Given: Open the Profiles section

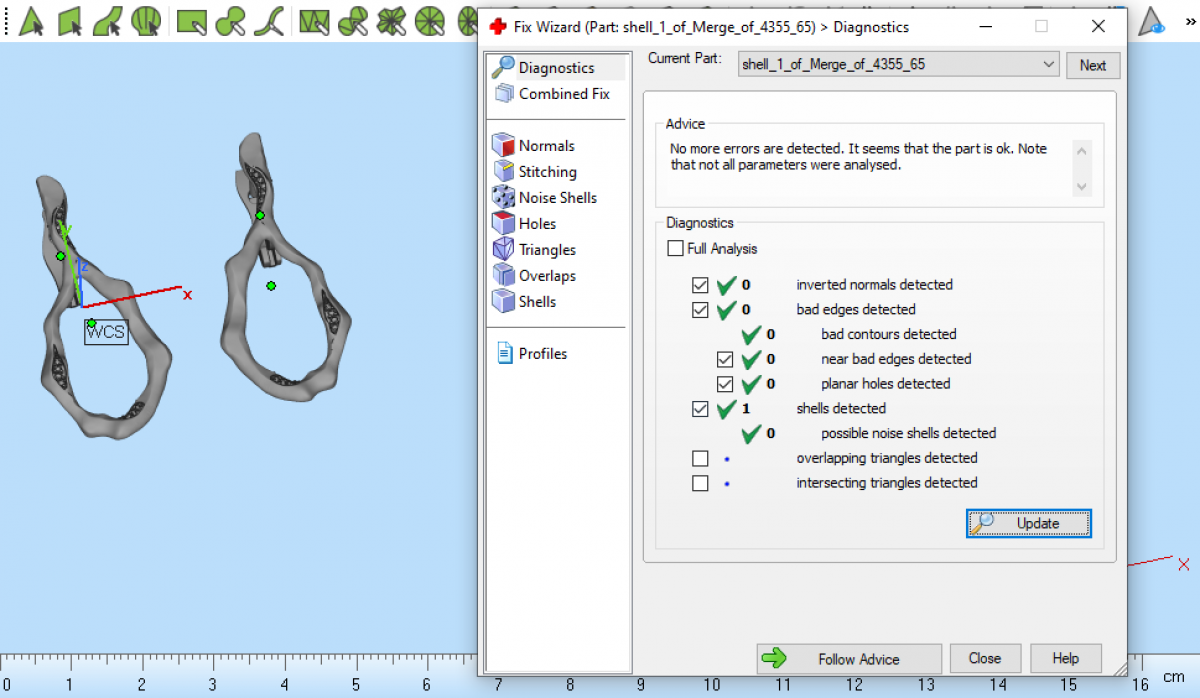Looking at the screenshot, I should click(x=542, y=354).
